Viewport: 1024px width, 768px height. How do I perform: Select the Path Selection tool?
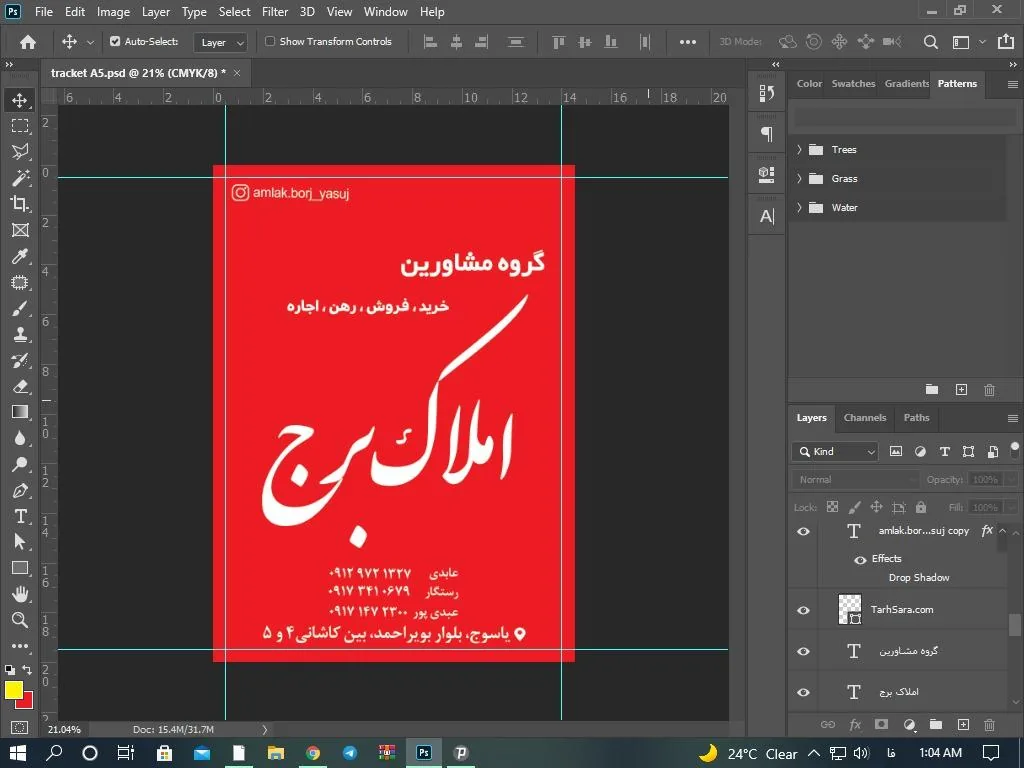20,542
